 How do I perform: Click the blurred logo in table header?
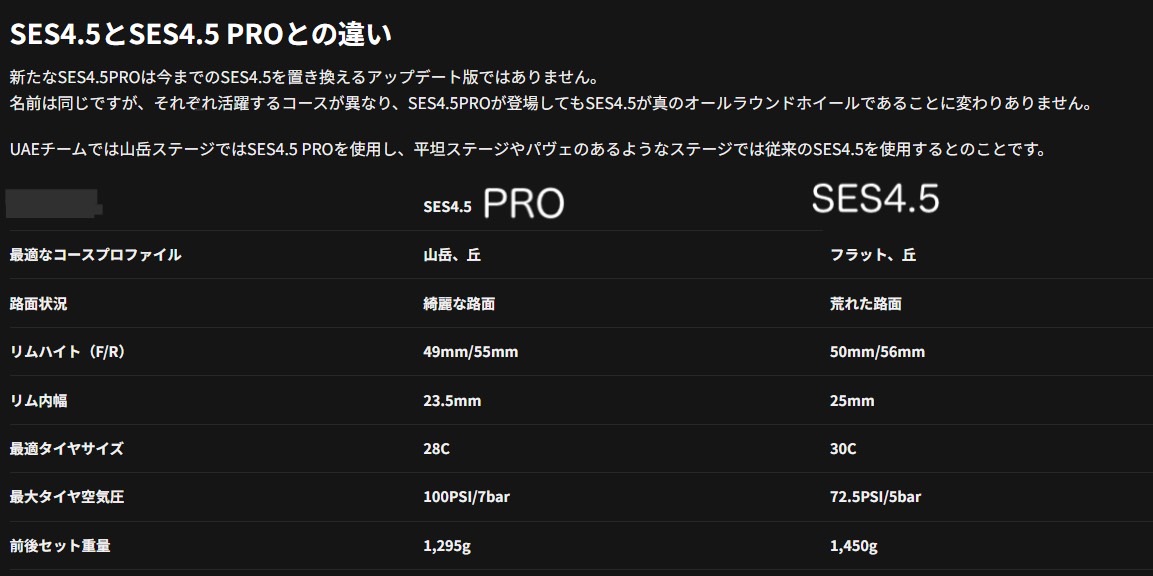click(x=54, y=204)
